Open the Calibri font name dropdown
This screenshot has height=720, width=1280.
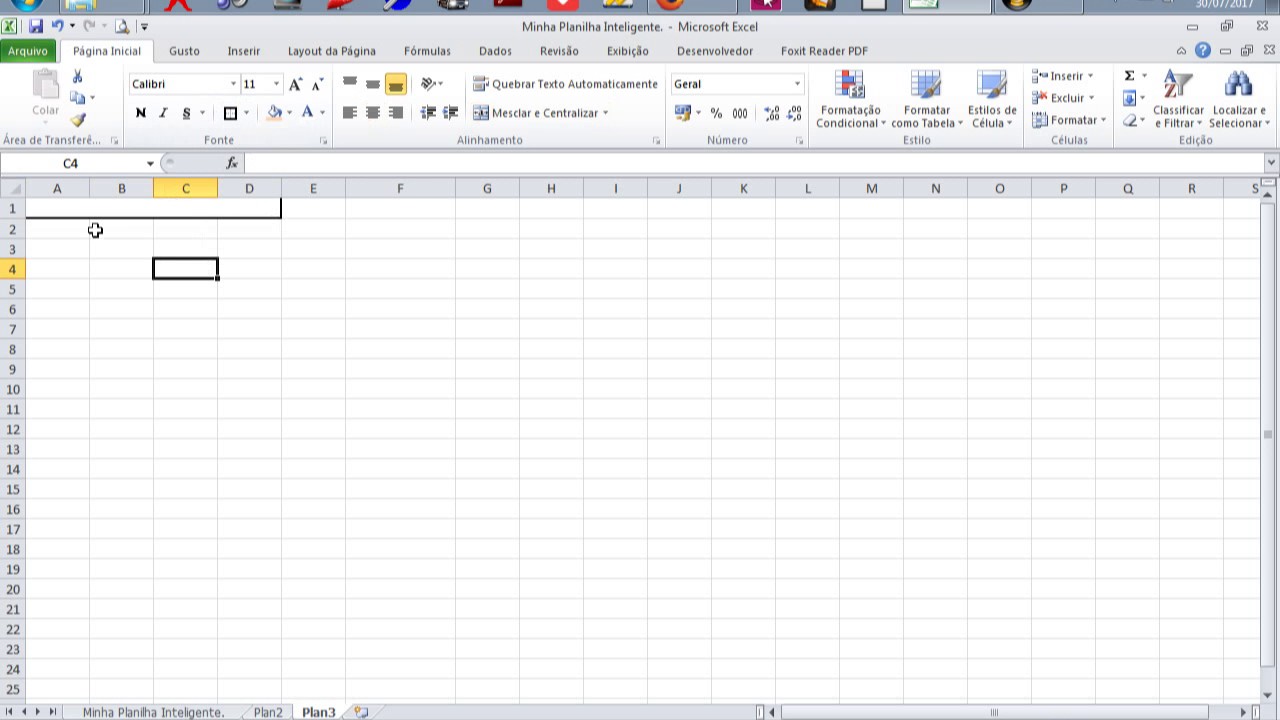[x=233, y=84]
